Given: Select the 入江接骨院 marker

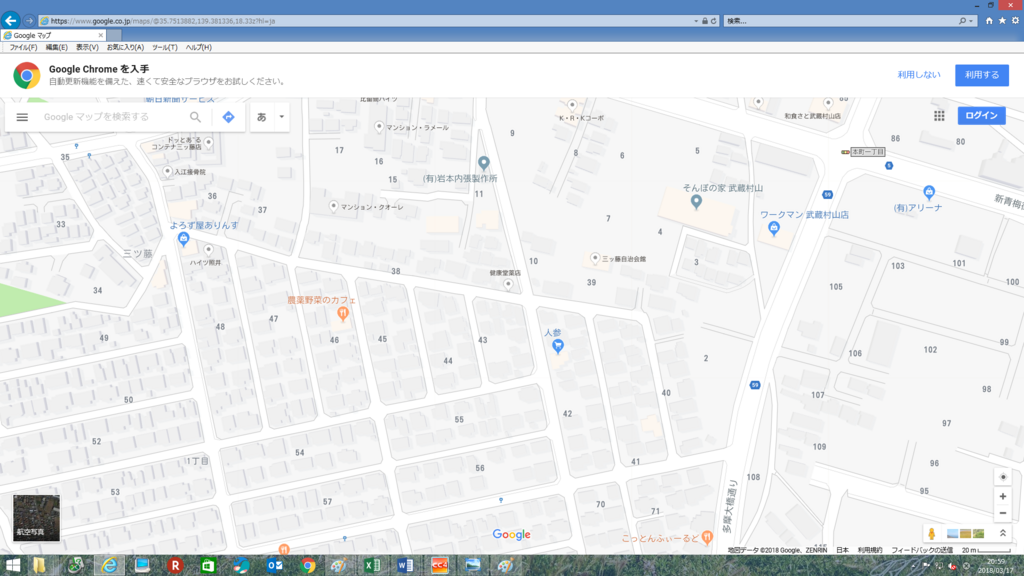Looking at the screenshot, I should pos(168,172).
